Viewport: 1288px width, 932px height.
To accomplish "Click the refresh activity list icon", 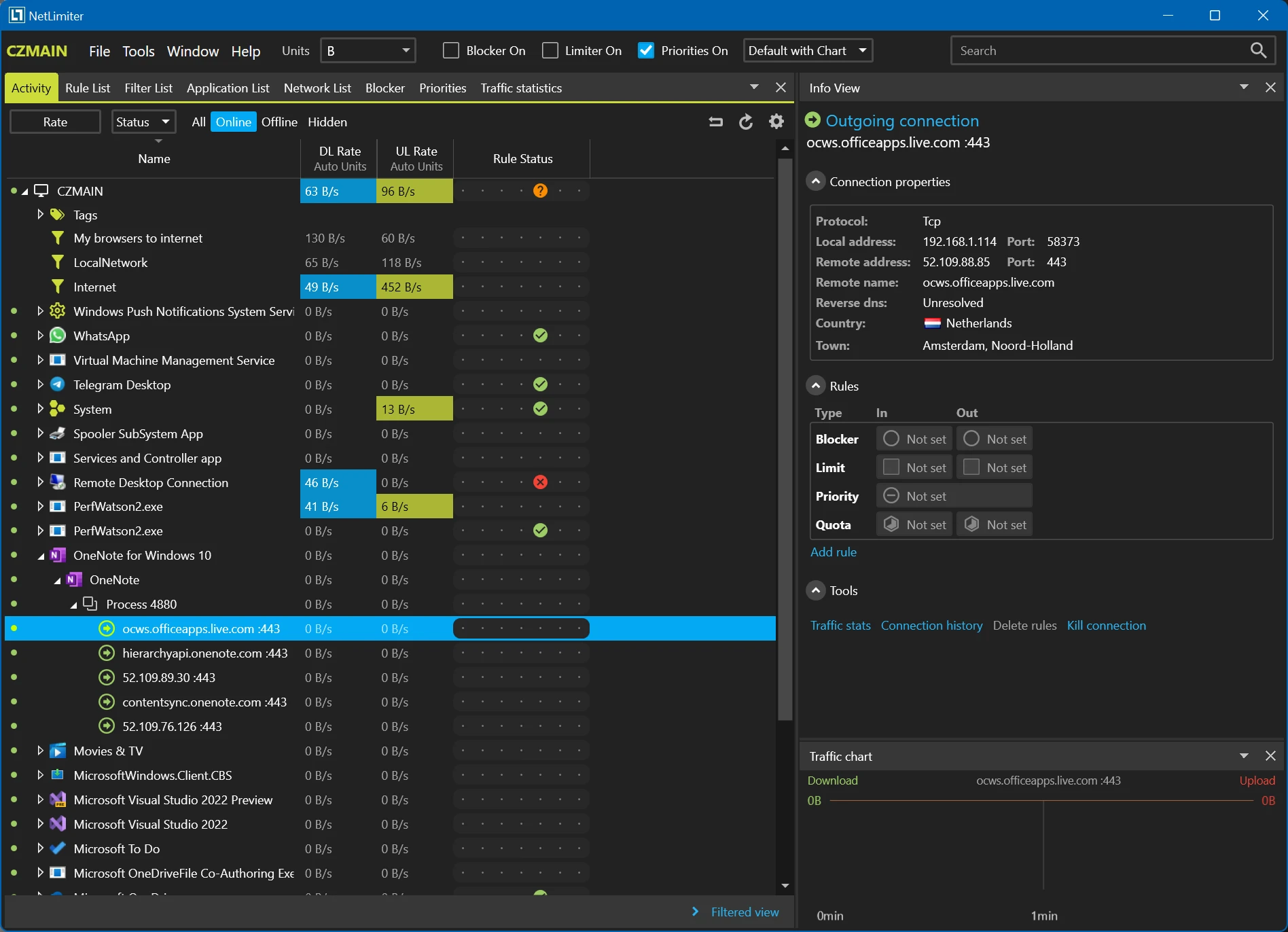I will point(746,122).
